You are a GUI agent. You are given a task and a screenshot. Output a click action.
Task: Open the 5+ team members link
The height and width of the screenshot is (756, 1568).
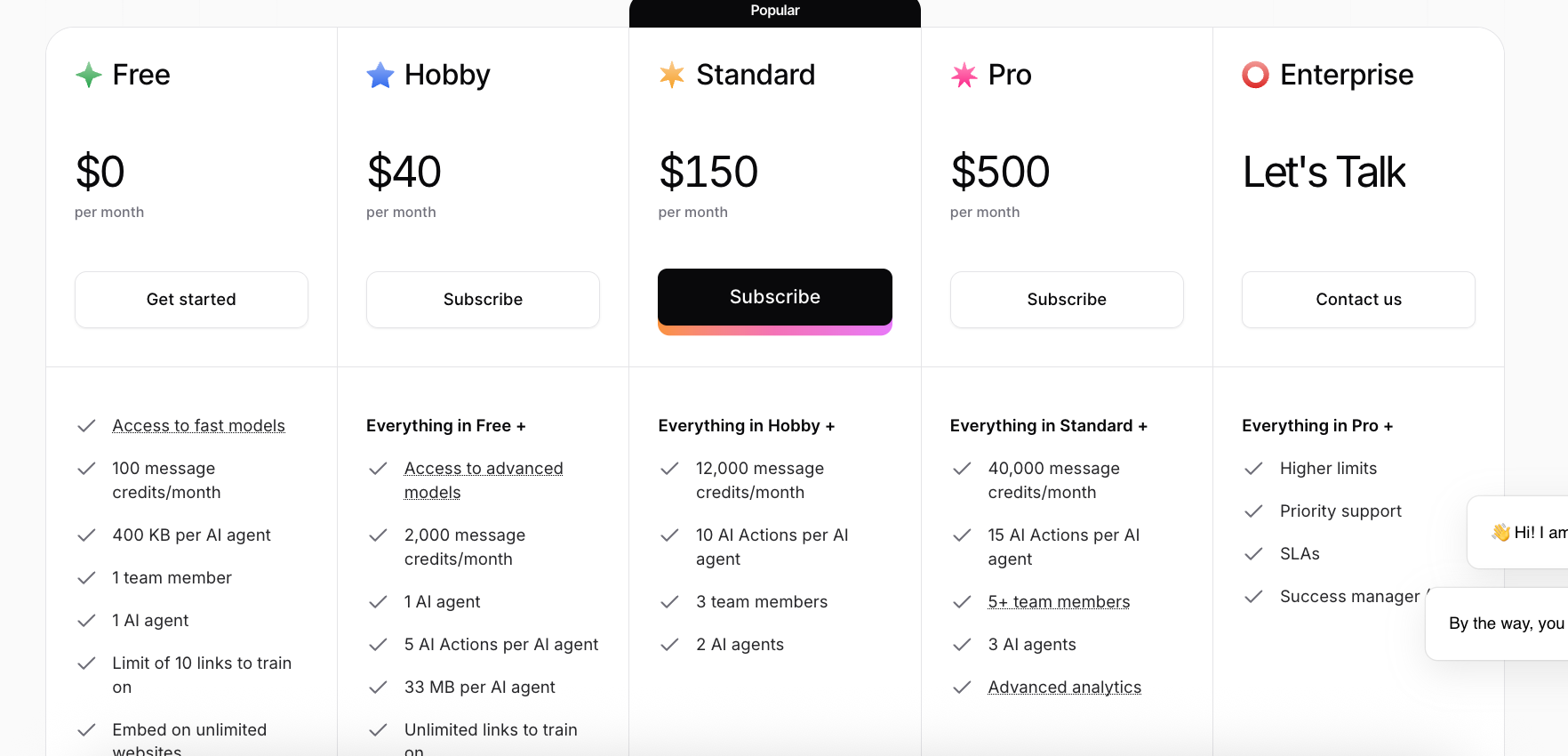coord(1059,602)
